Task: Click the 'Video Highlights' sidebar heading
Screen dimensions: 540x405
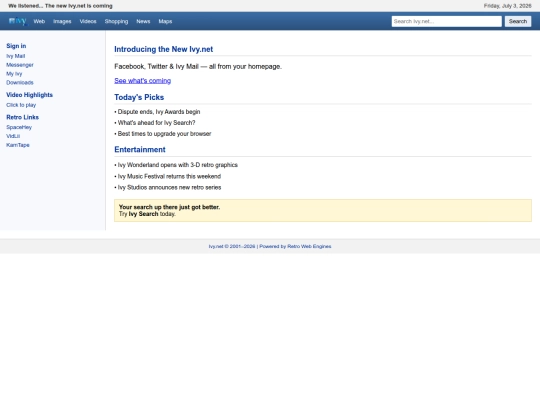Action: 30,95
